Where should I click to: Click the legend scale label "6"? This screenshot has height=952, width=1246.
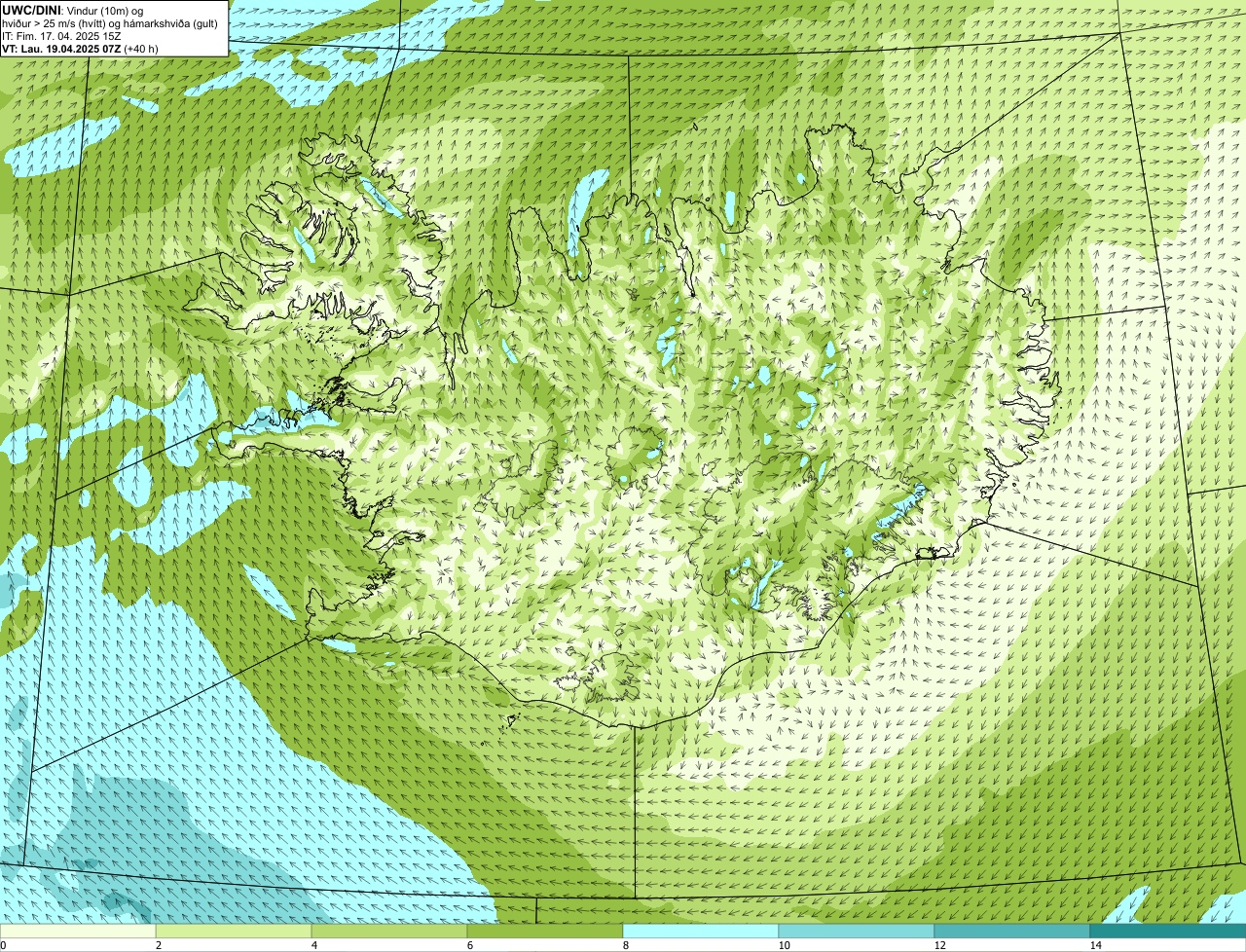tap(469, 945)
